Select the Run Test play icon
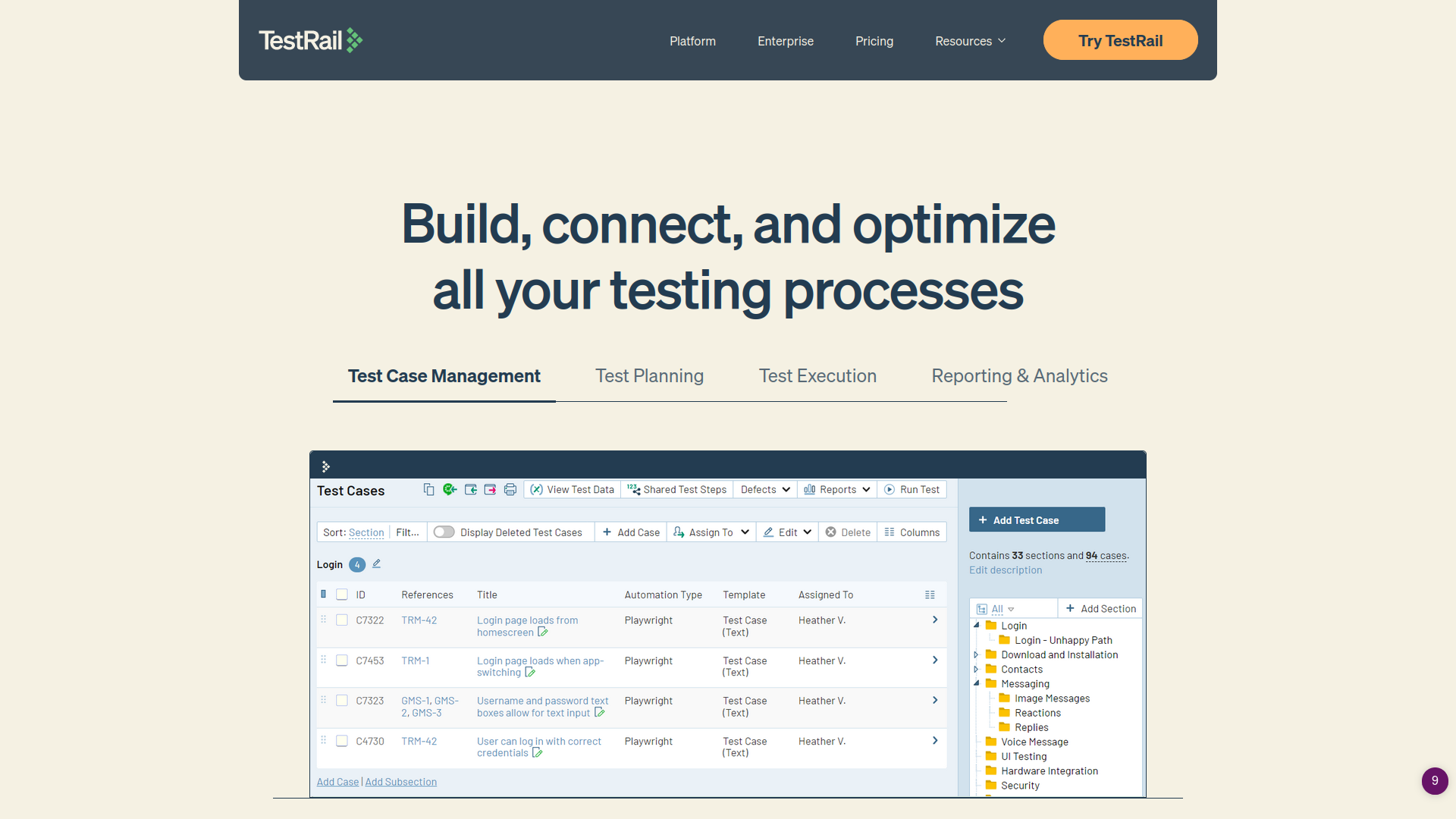The image size is (1456, 819). click(888, 489)
